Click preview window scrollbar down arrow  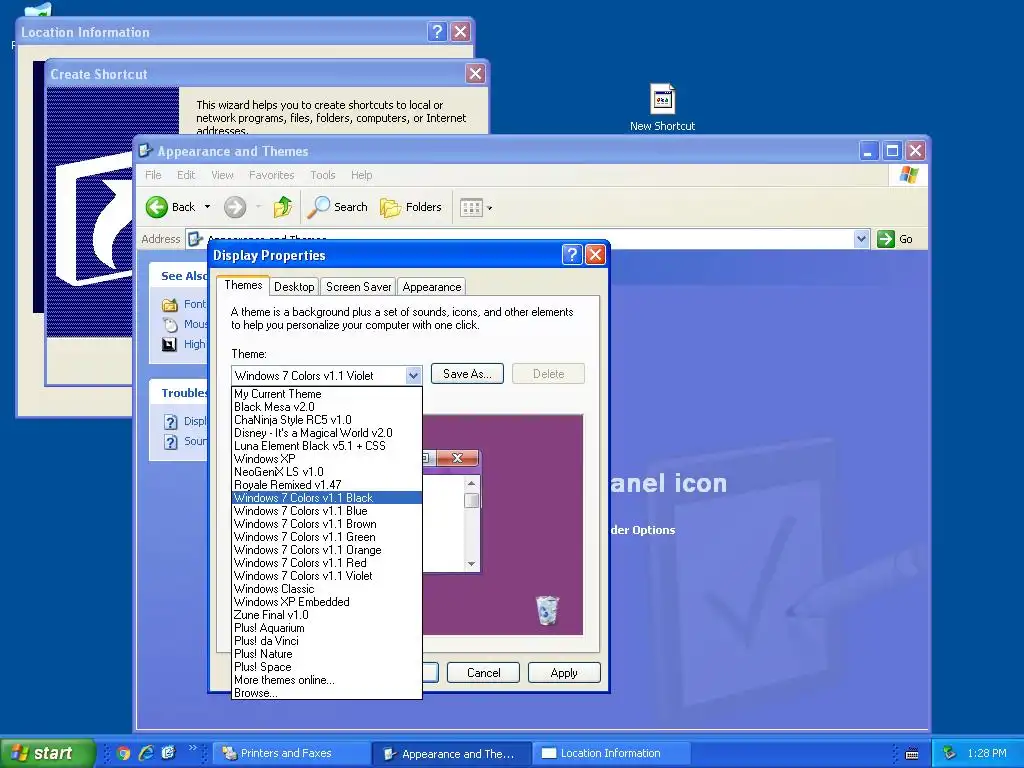click(x=472, y=564)
